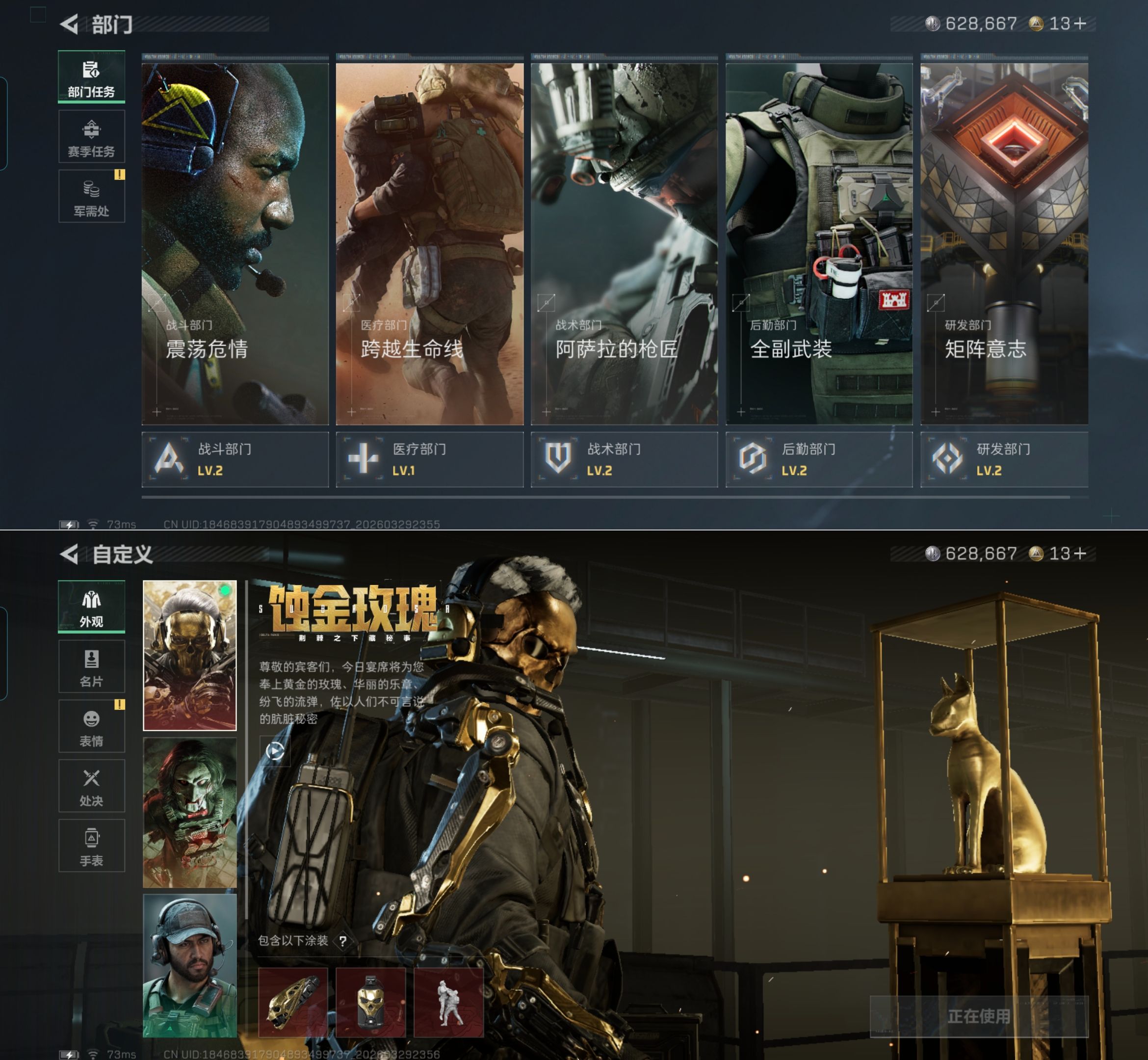Open the 战斗部门 LV.2 button
This screenshot has width=1148, height=1060.
coord(235,459)
